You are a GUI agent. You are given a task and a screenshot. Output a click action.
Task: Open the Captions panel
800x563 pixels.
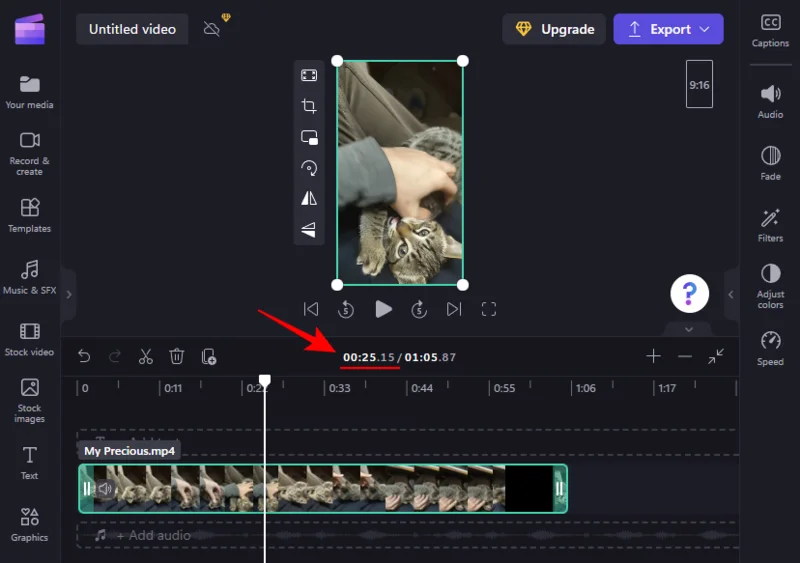tap(770, 31)
